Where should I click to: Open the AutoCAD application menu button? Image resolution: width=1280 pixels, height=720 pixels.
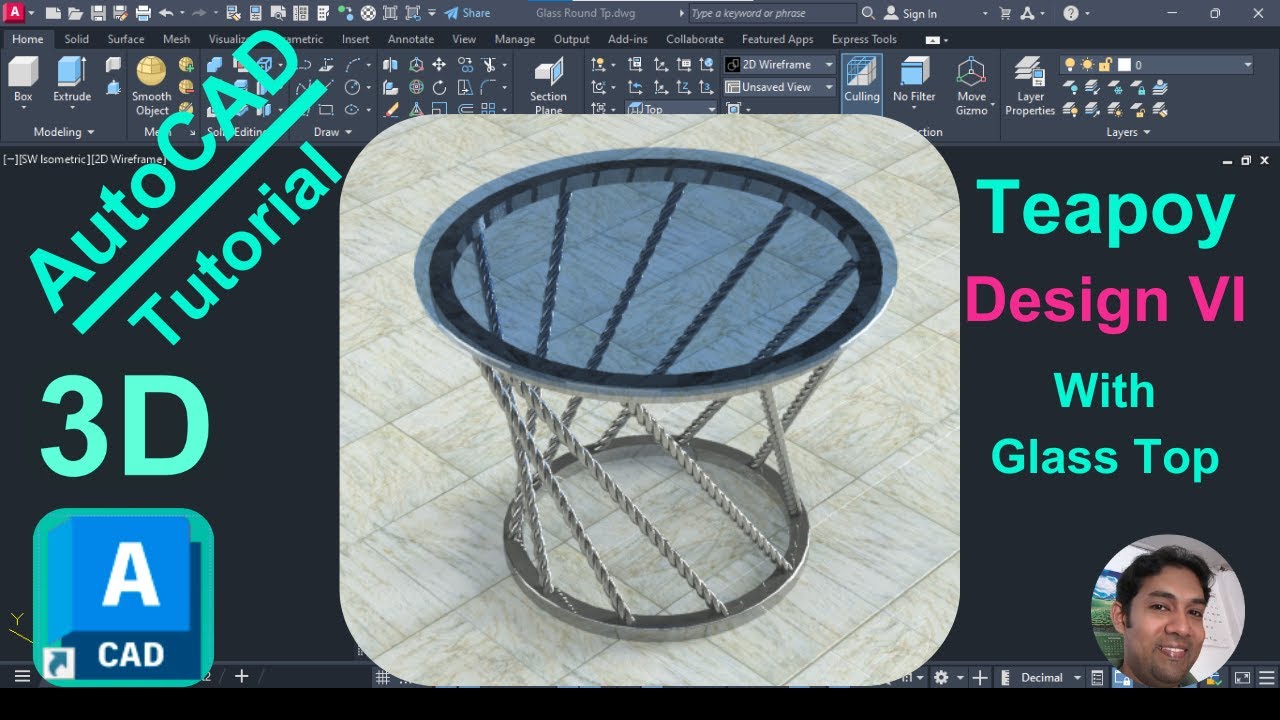click(15, 13)
